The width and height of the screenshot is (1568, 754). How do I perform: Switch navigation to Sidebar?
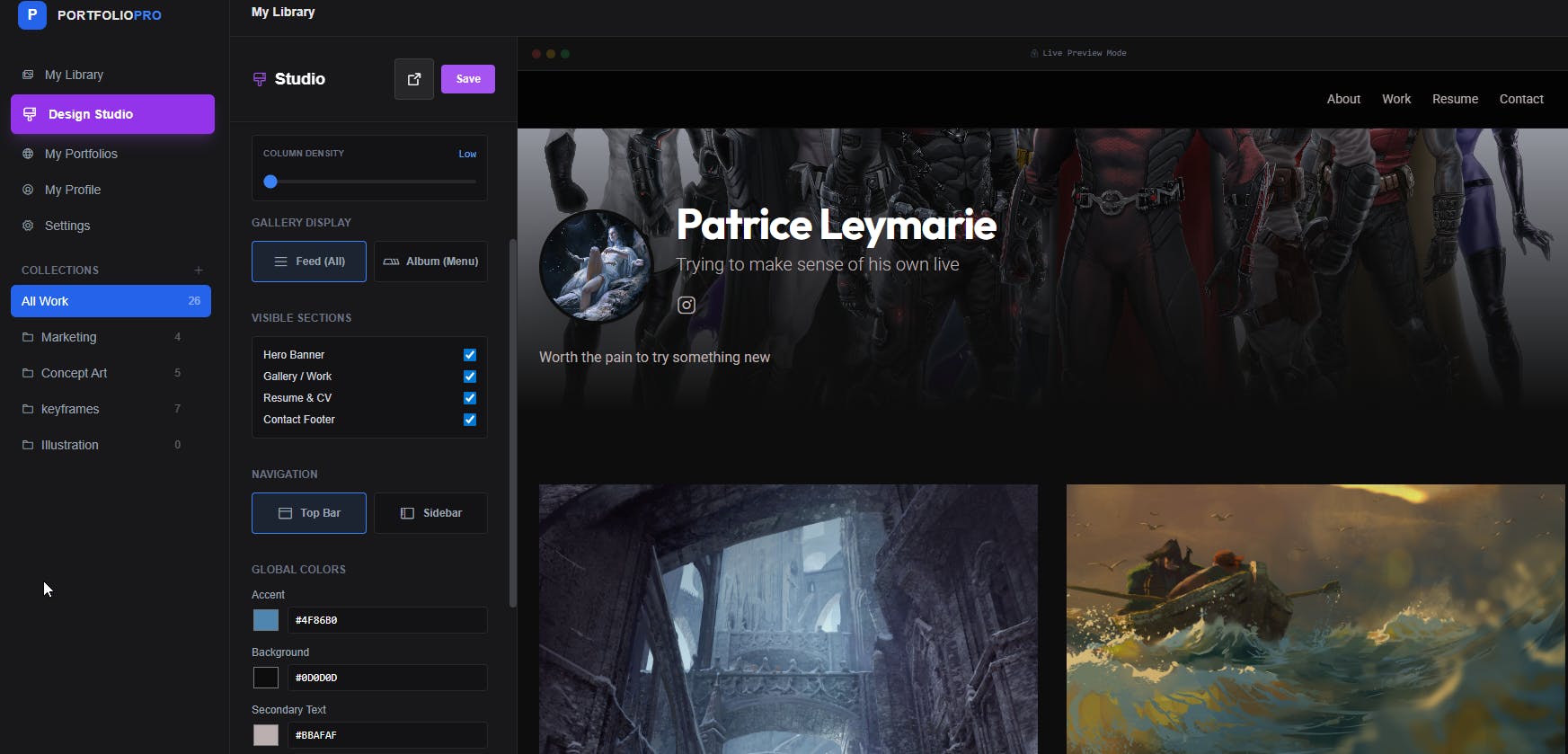point(430,513)
